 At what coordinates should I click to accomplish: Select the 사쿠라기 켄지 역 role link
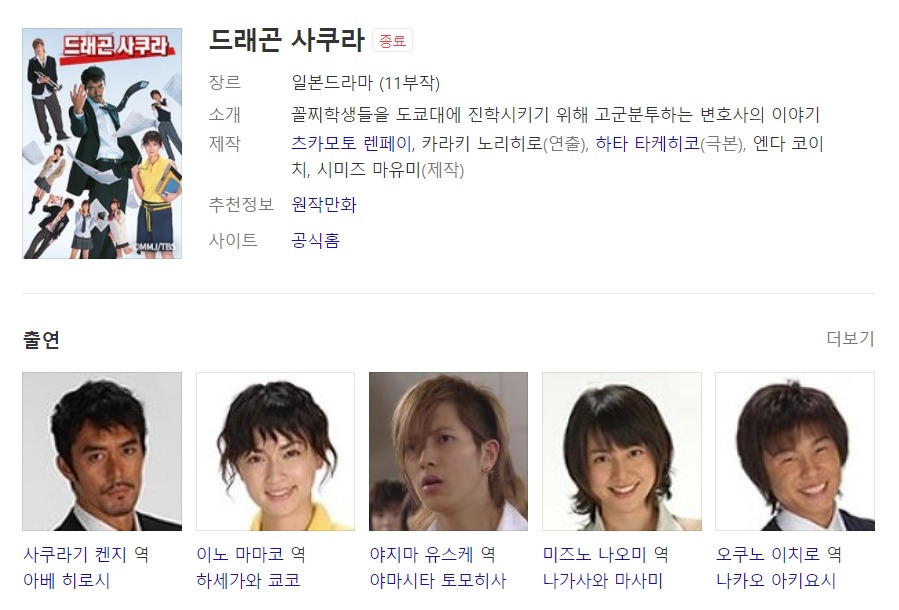coord(86,554)
